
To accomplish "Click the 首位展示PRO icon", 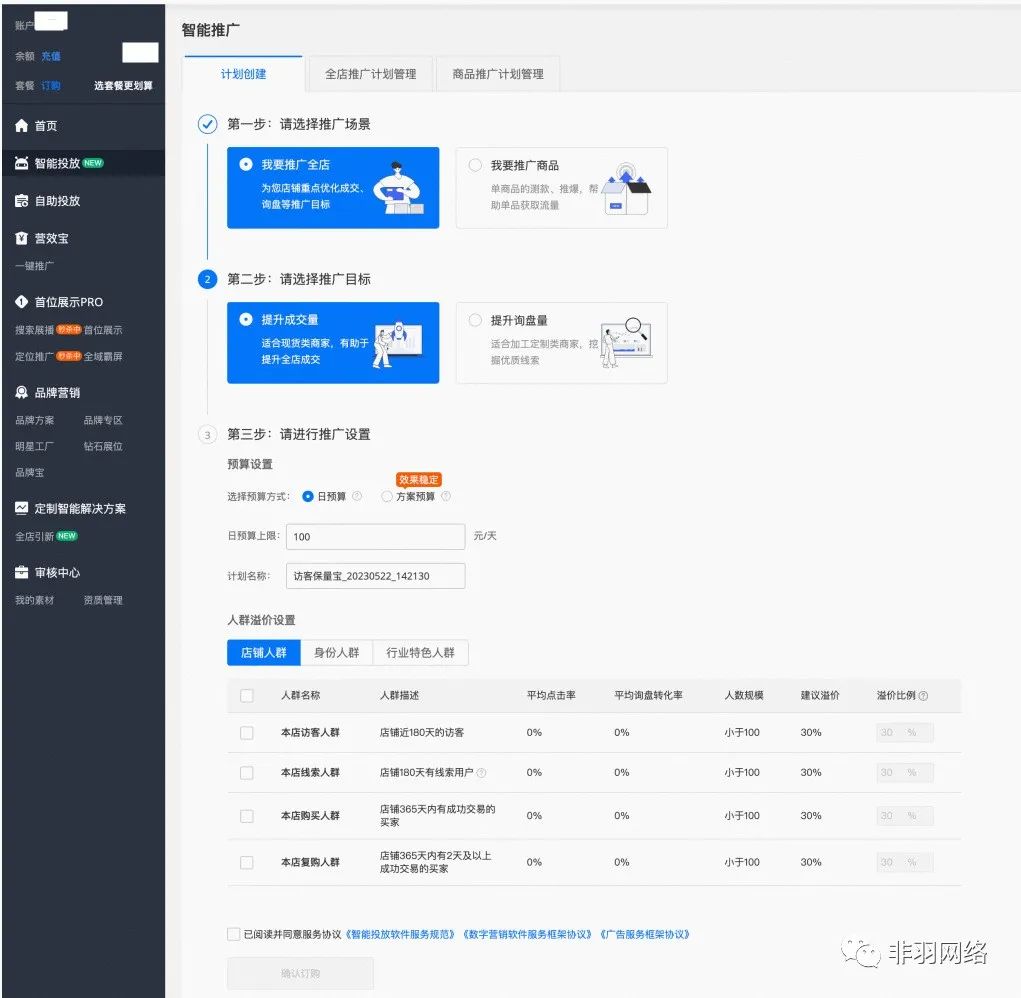I will pyautogui.click(x=22, y=302).
